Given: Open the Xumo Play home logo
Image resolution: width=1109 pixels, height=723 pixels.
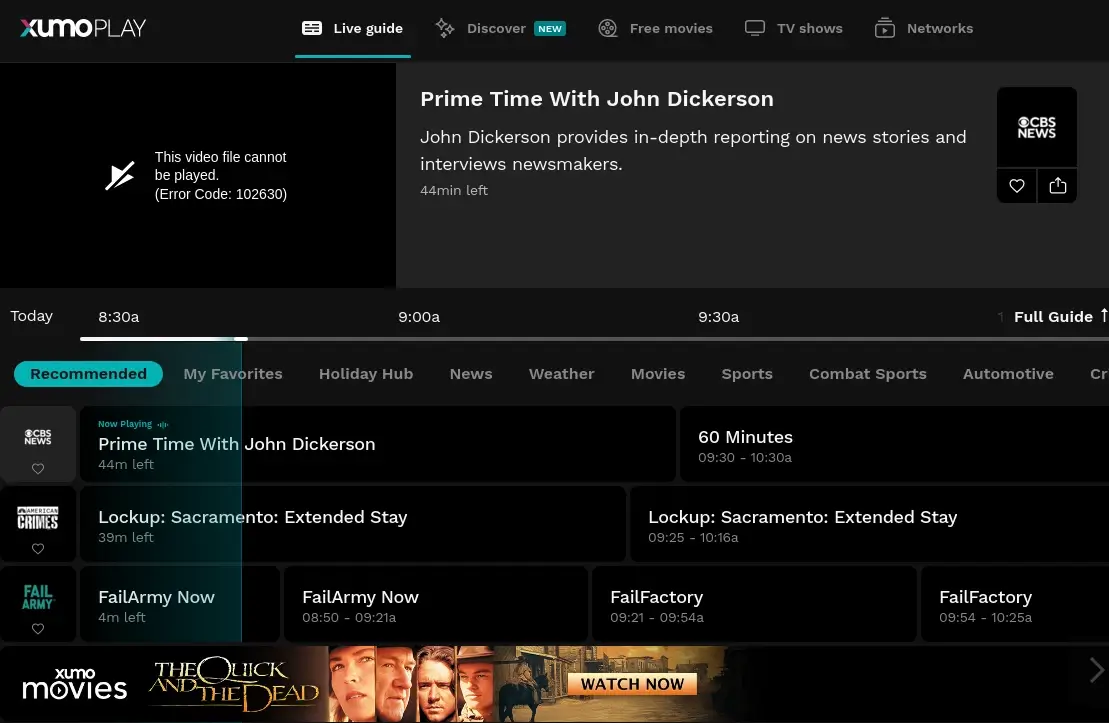Looking at the screenshot, I should tap(83, 28).
